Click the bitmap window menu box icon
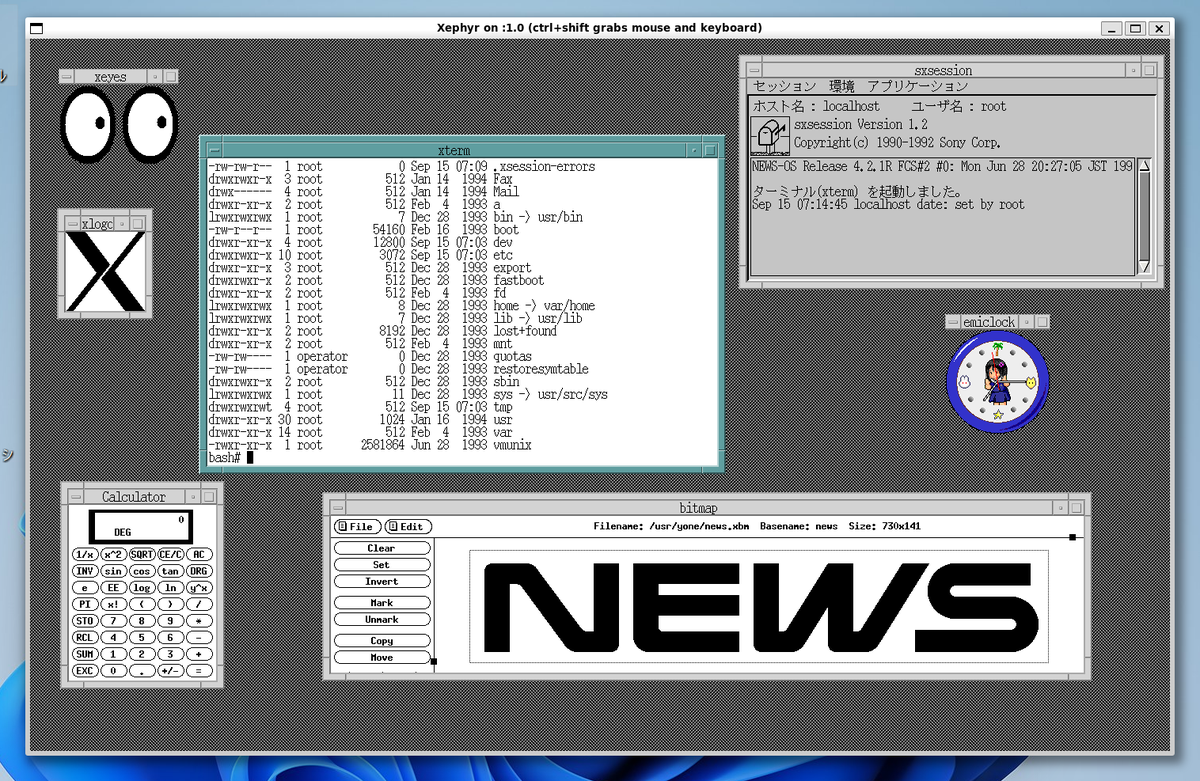 point(336,507)
